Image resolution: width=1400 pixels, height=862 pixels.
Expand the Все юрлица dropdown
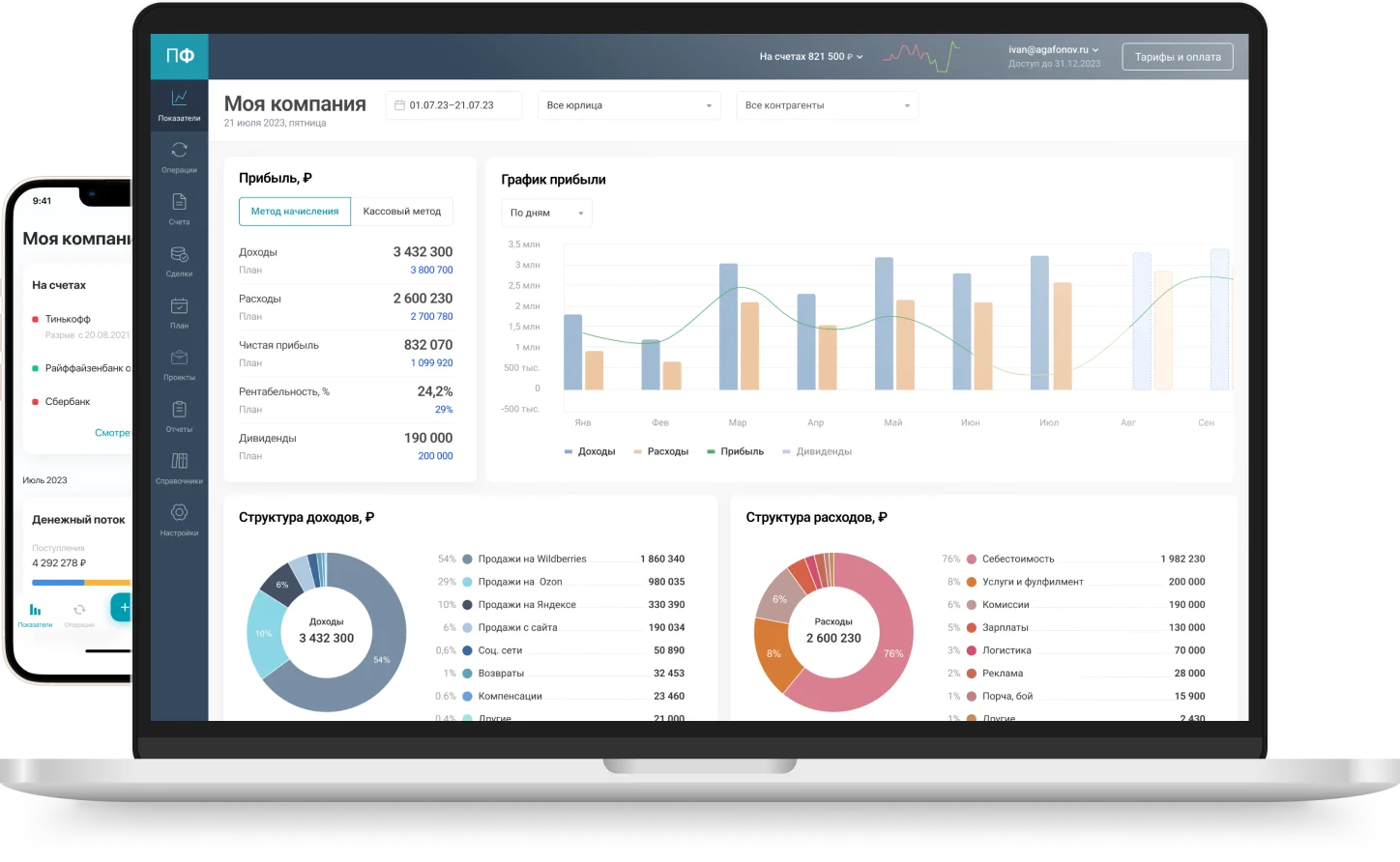[628, 105]
